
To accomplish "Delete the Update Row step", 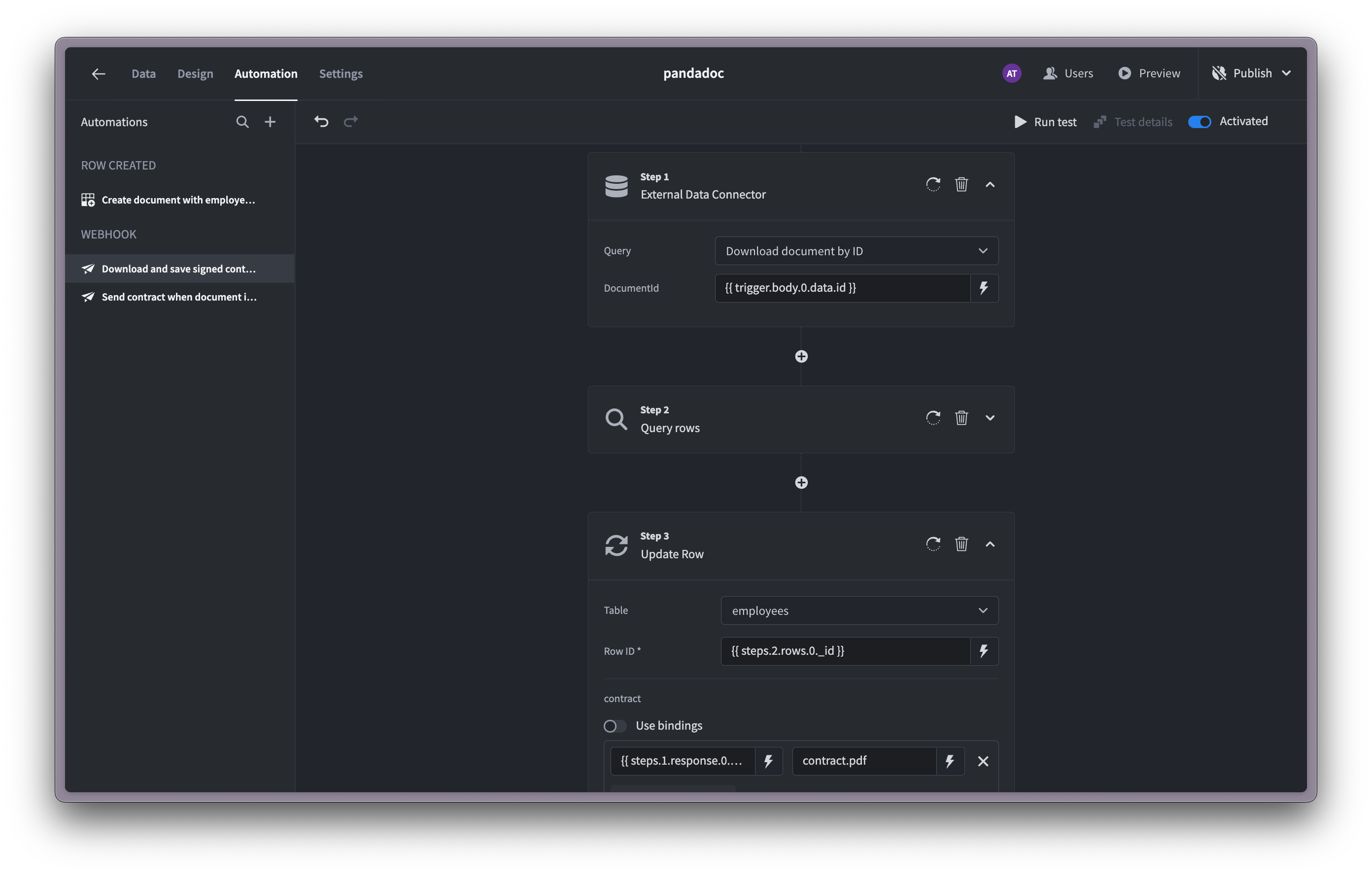I will pos(961,544).
